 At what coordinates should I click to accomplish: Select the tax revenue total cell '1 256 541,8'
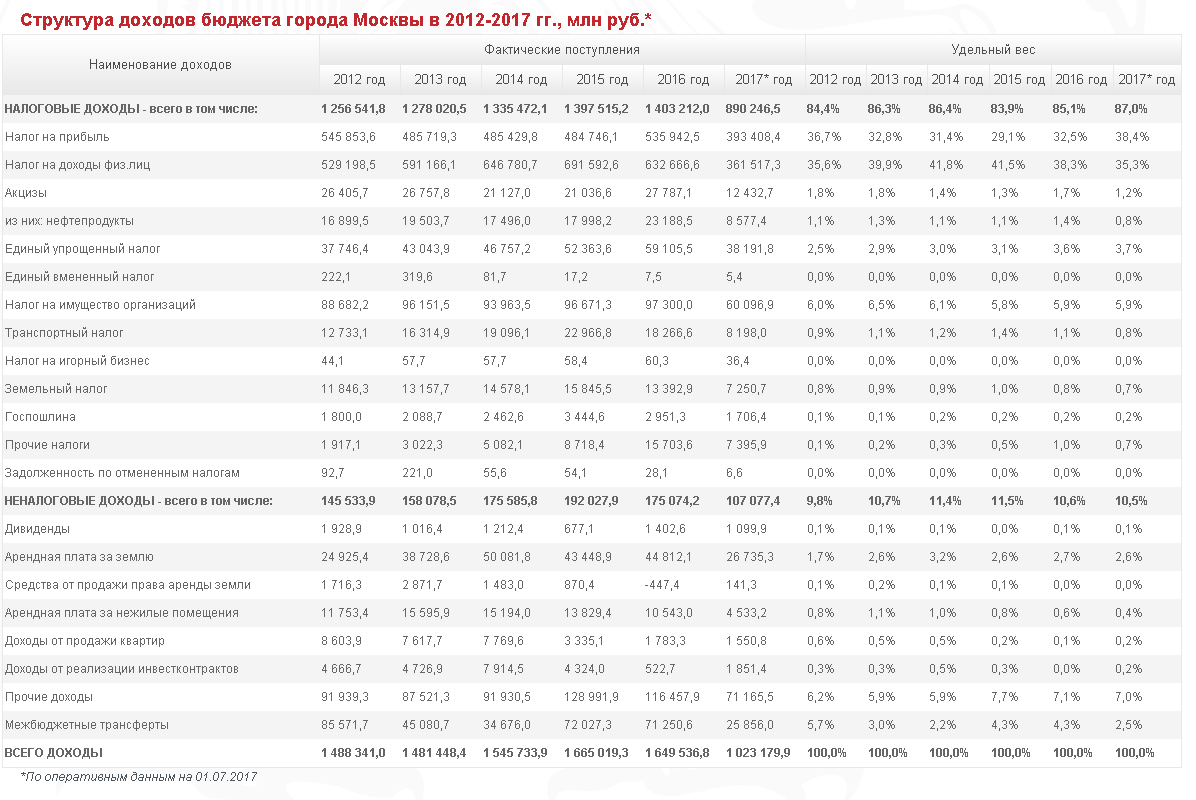tap(353, 109)
